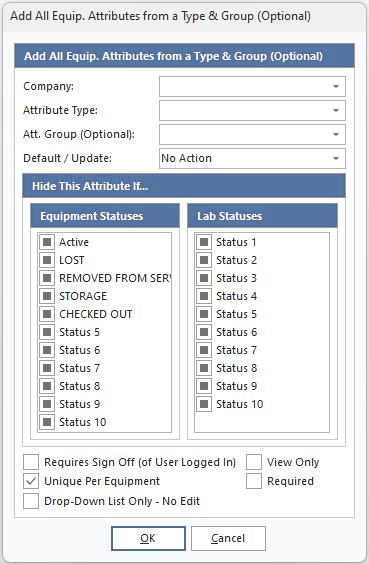Click the Hide This Attribute If... header
Image resolution: width=369 pixels, height=564 pixels.
[x=184, y=186]
